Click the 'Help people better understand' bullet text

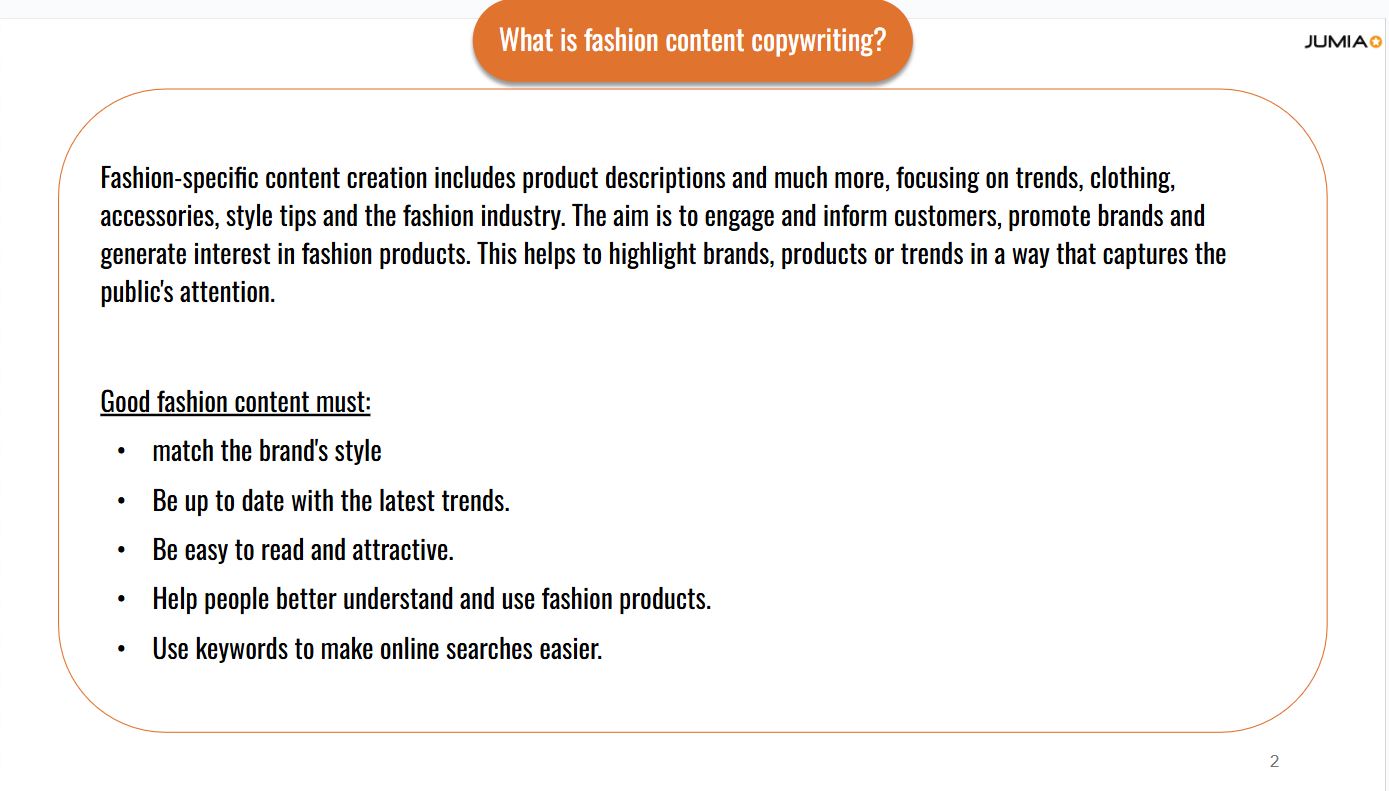pyautogui.click(x=432, y=599)
